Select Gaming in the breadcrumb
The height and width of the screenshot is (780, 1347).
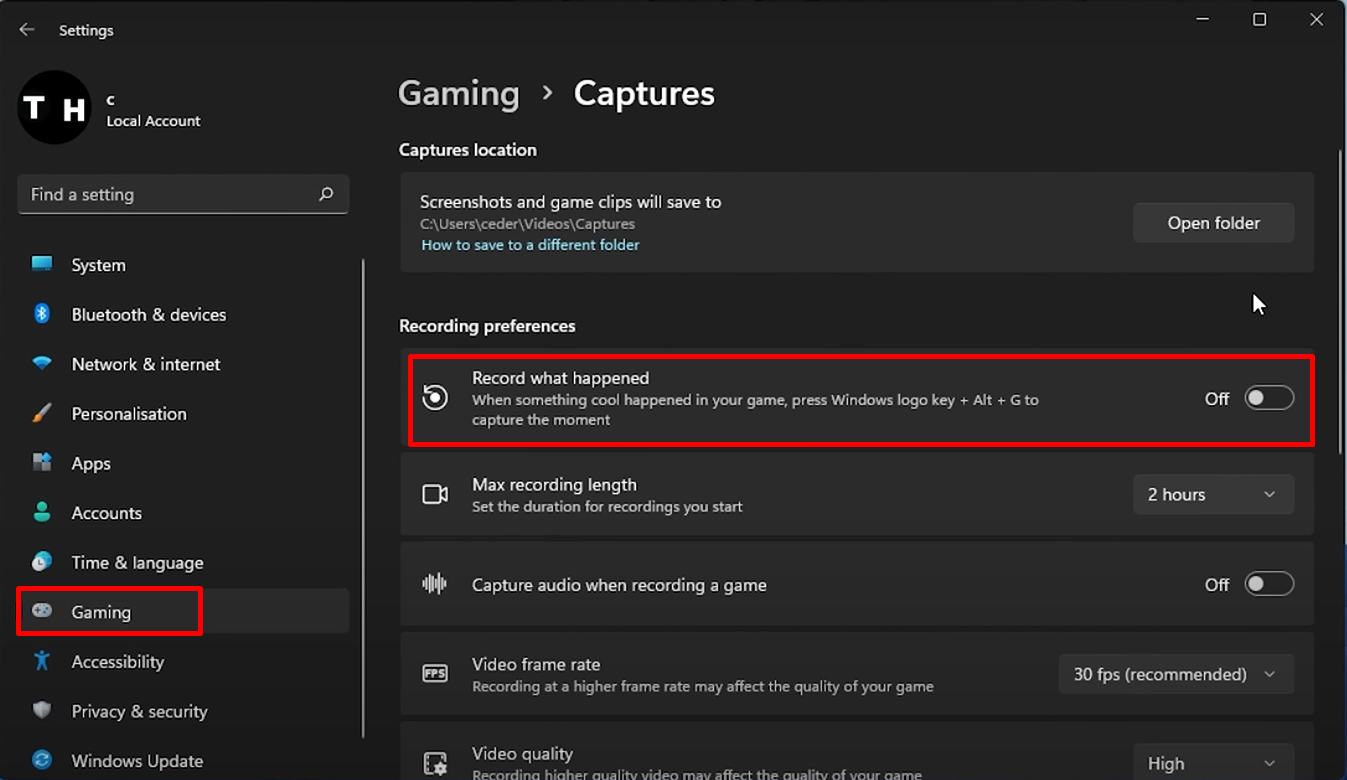point(459,93)
